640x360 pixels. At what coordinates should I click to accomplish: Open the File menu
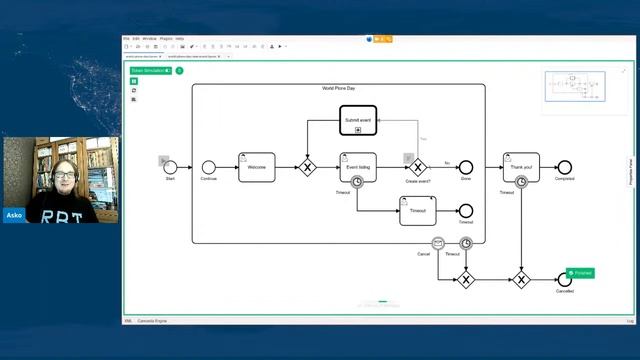(127, 39)
